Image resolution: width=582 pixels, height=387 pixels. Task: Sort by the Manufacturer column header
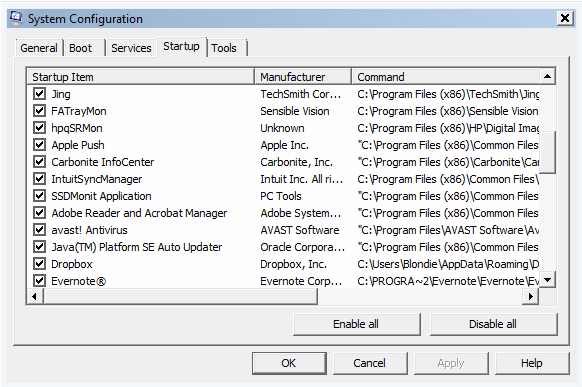click(x=303, y=77)
